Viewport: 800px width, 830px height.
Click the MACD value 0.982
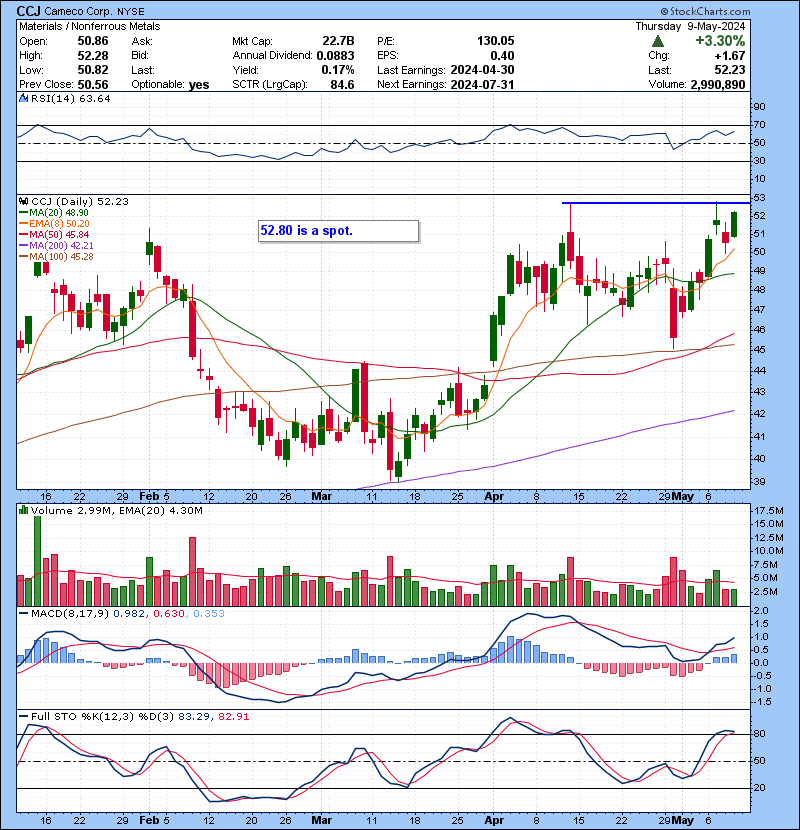pos(131,614)
